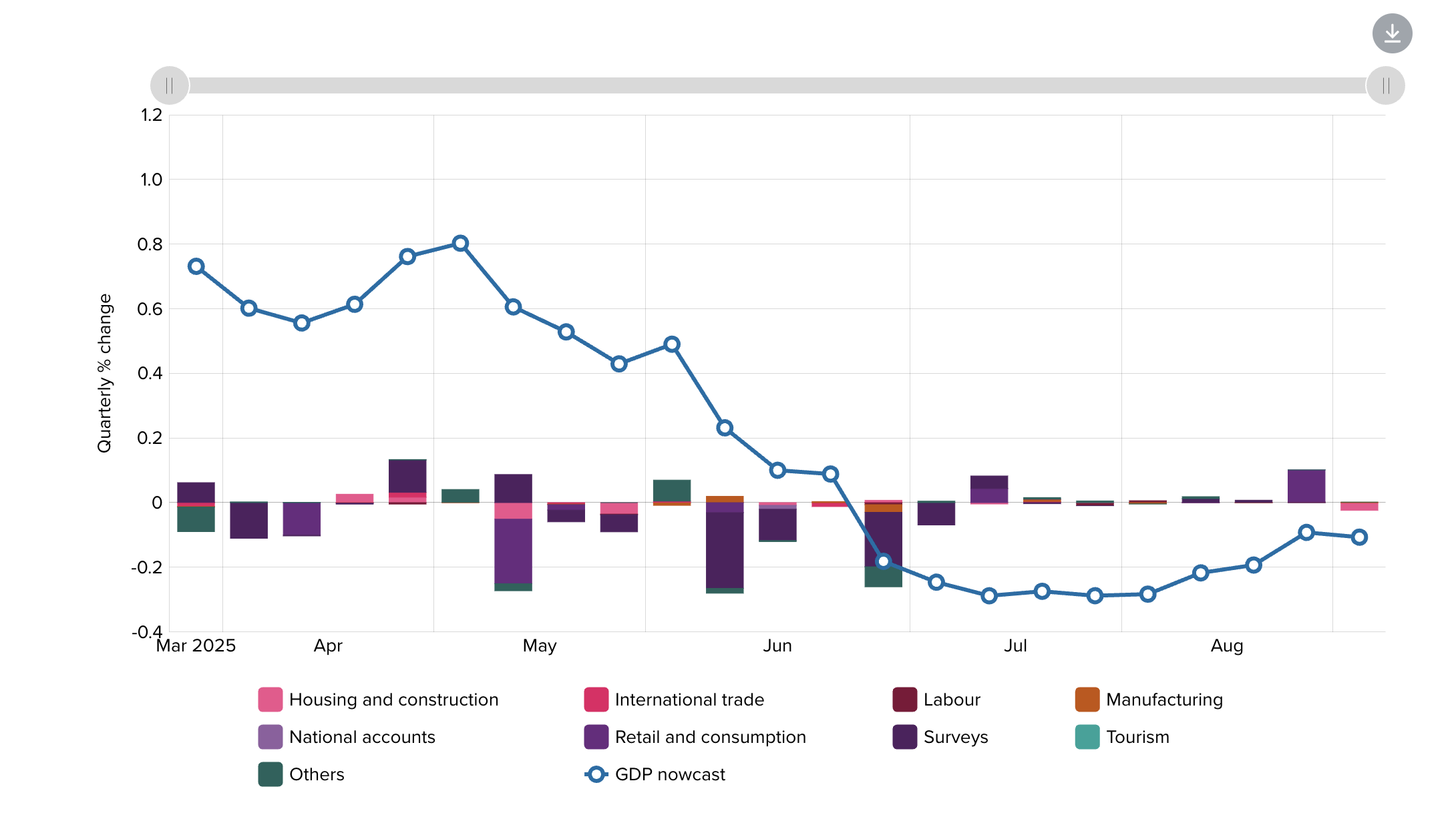
Task: Toggle the Manufacturing legend swatch
Action: tap(1087, 700)
